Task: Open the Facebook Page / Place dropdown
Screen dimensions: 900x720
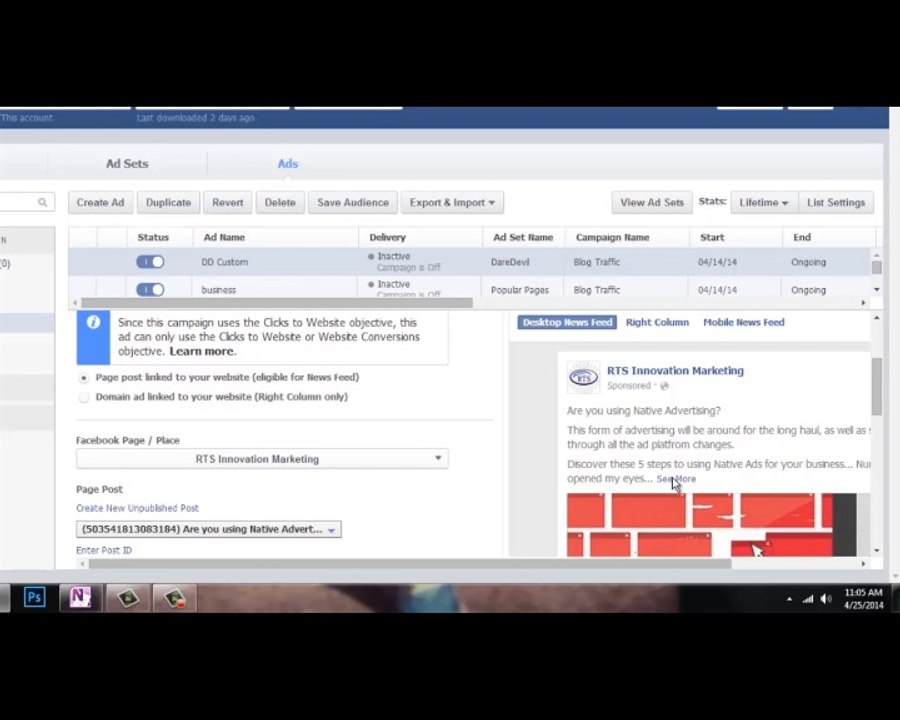Action: 262,459
